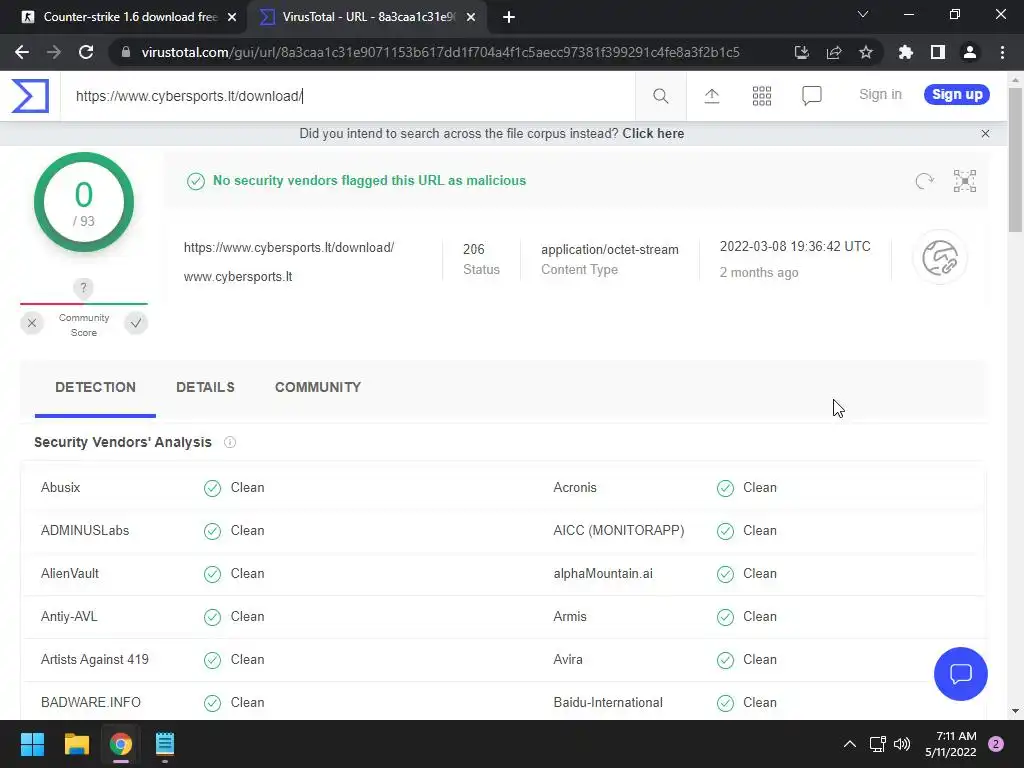Open the graph relations icon

965,181
